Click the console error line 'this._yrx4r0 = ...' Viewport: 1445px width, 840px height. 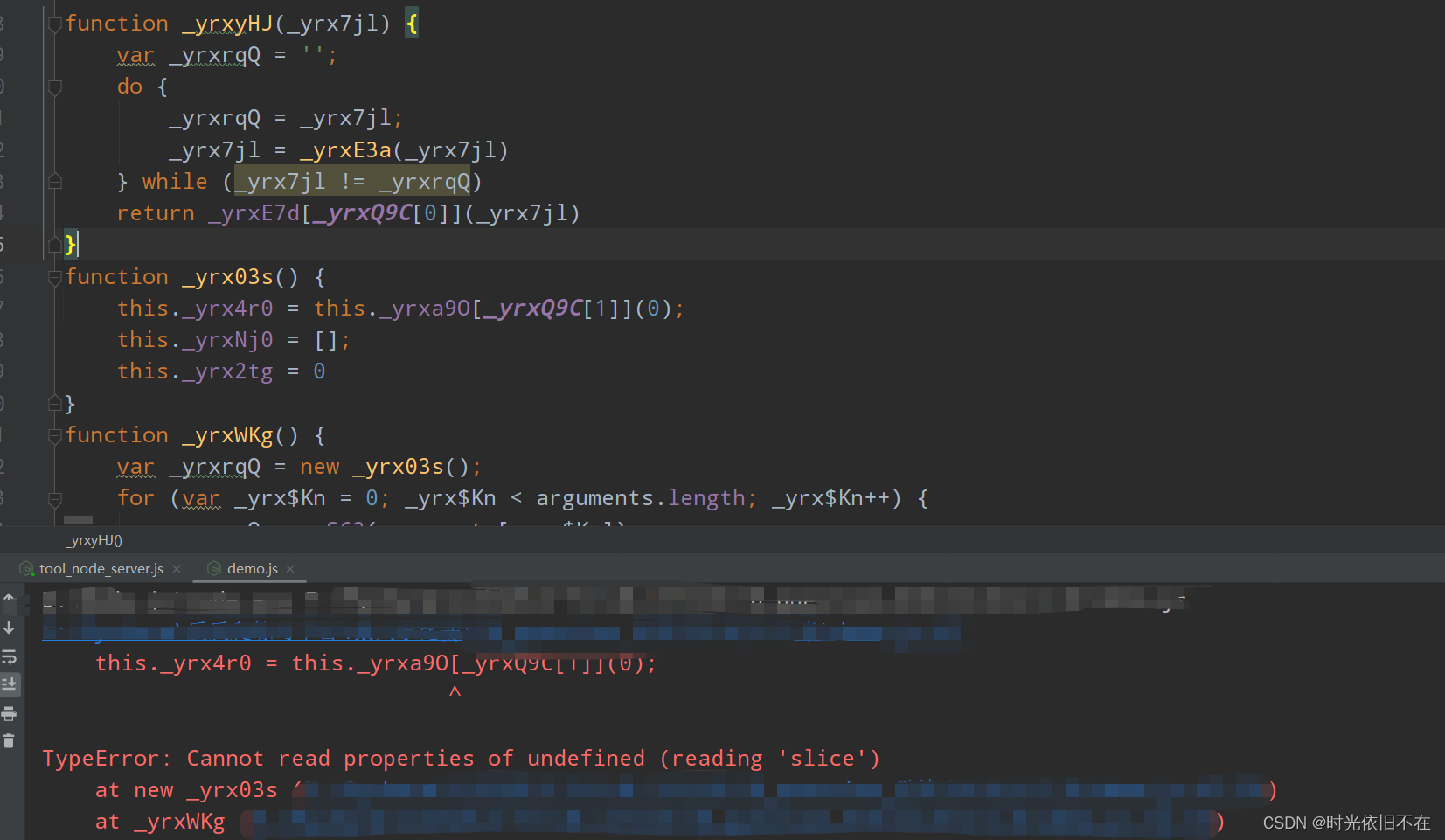coord(376,663)
